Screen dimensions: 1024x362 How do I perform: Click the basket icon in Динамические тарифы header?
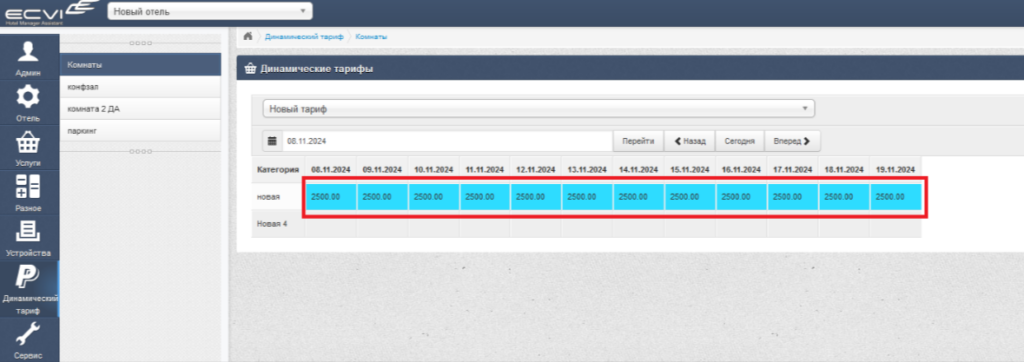point(250,68)
